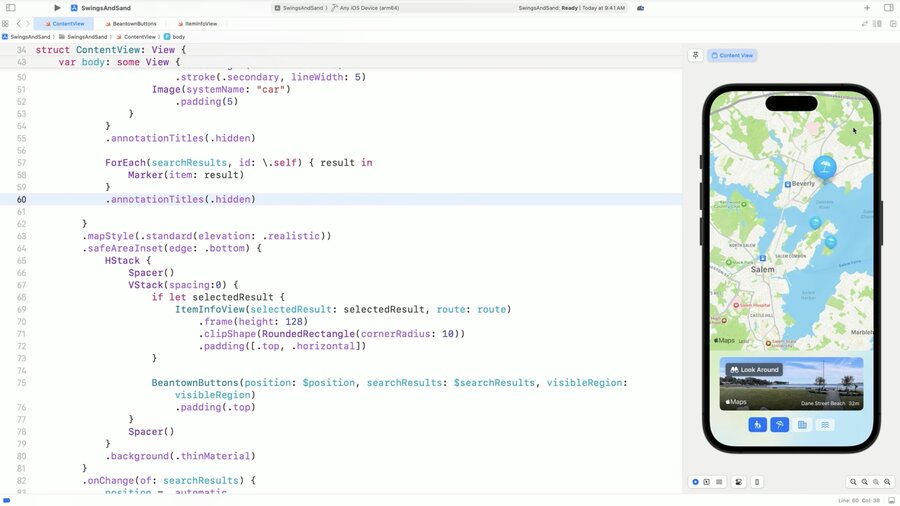Tap the Look Around button in preview

[754, 369]
